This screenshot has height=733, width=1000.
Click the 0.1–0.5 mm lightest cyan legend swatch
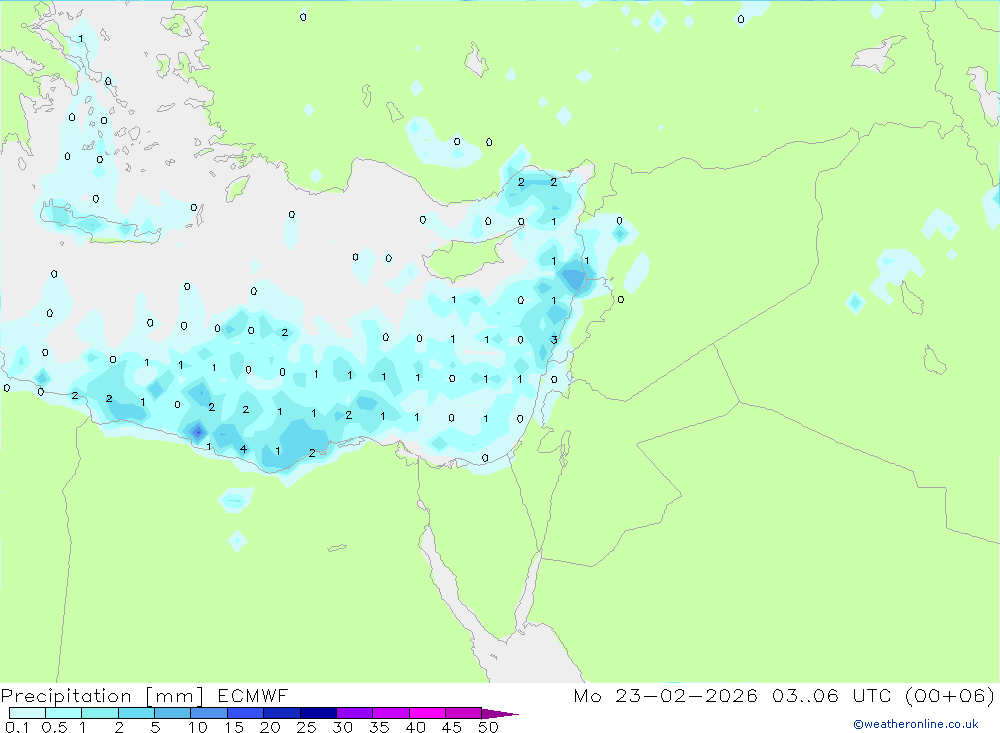pyautogui.click(x=27, y=713)
